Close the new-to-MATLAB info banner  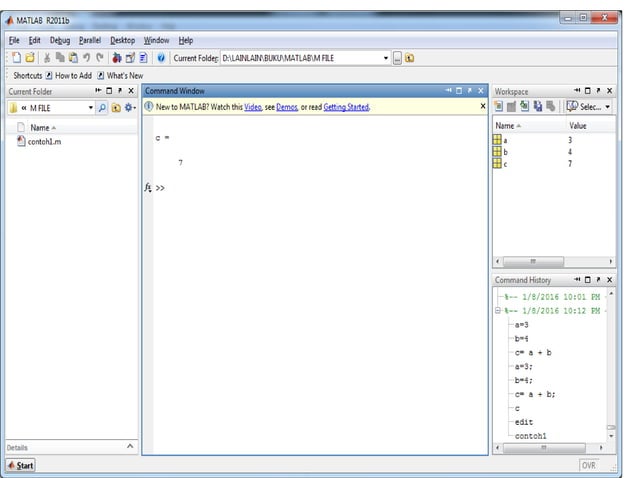[x=483, y=107]
